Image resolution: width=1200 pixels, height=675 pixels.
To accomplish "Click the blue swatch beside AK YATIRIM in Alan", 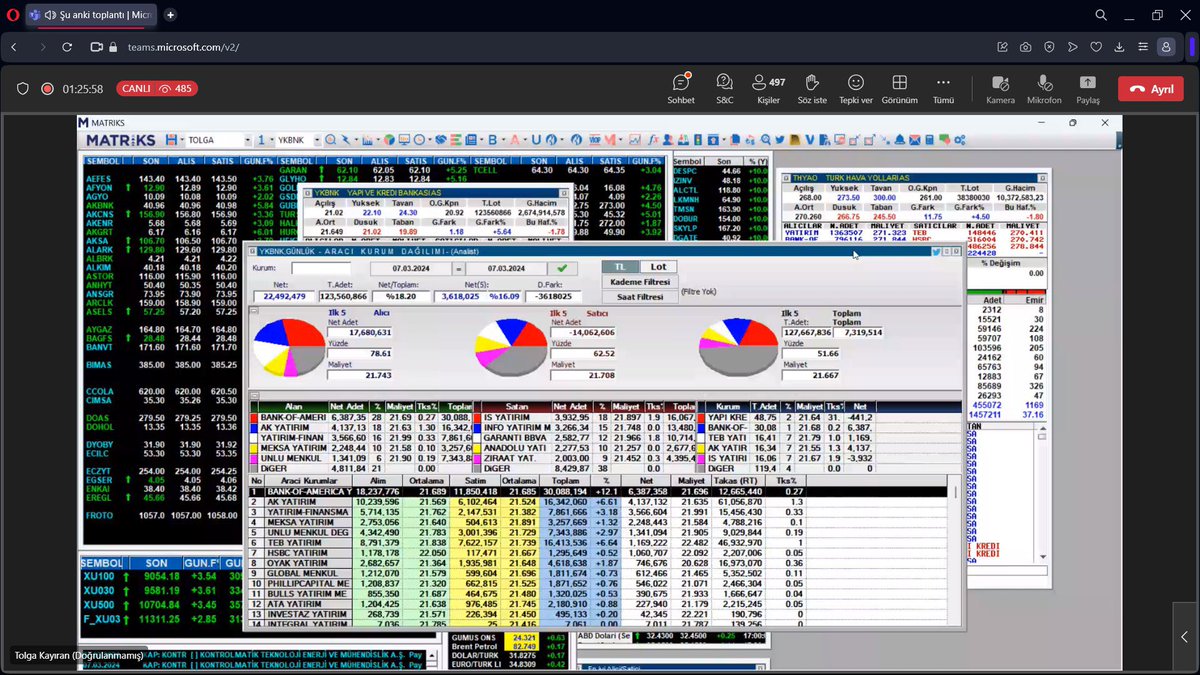I will pos(254,427).
